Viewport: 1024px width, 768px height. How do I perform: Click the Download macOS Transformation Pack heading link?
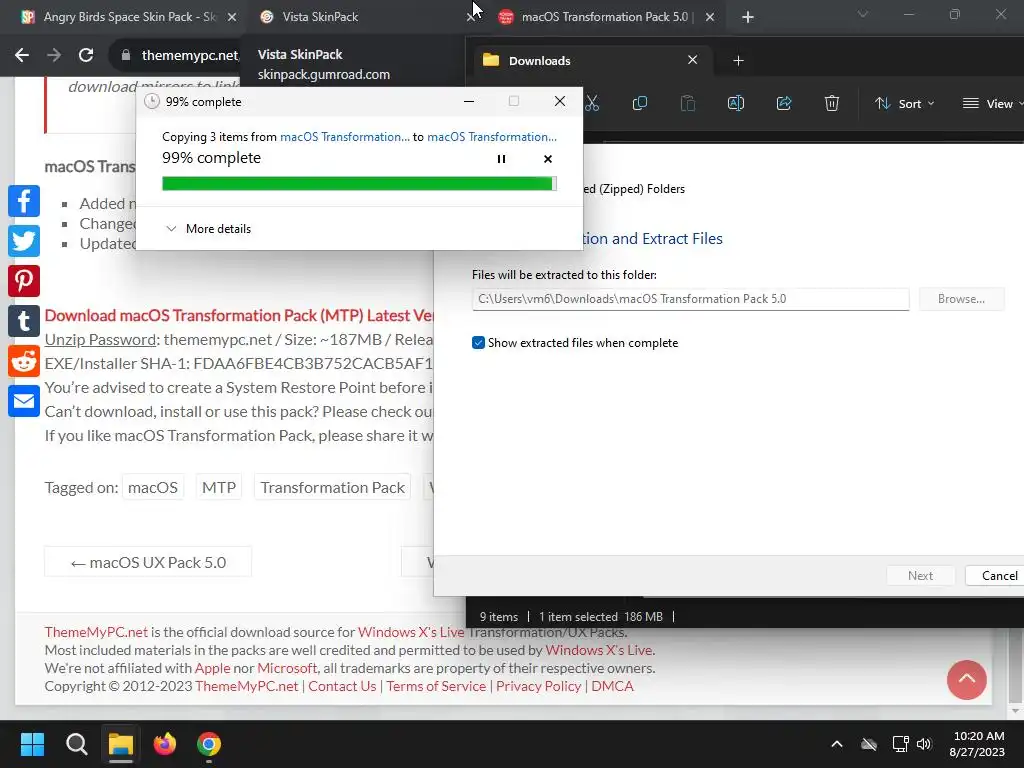pyautogui.click(x=239, y=315)
